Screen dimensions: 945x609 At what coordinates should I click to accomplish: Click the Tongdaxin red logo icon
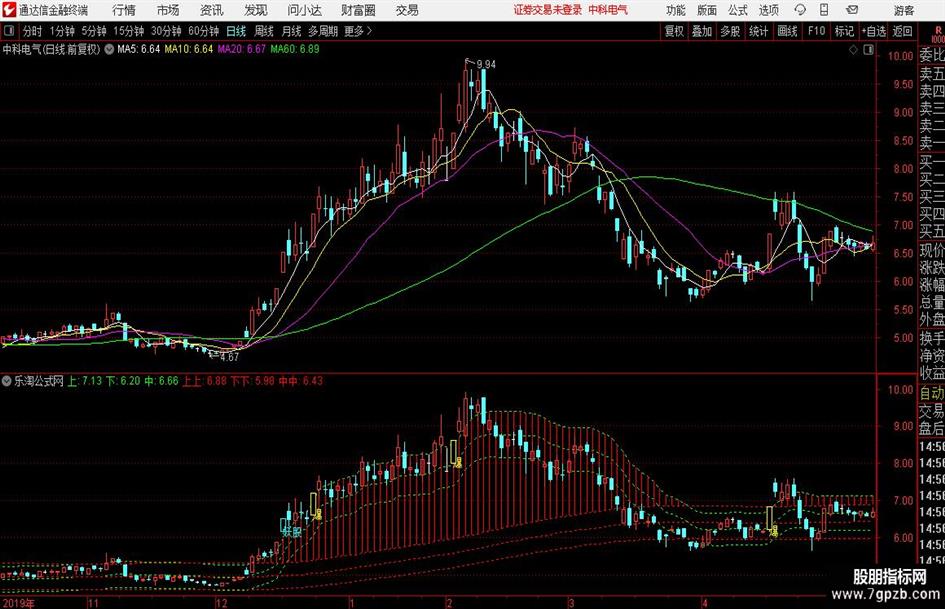9,10
